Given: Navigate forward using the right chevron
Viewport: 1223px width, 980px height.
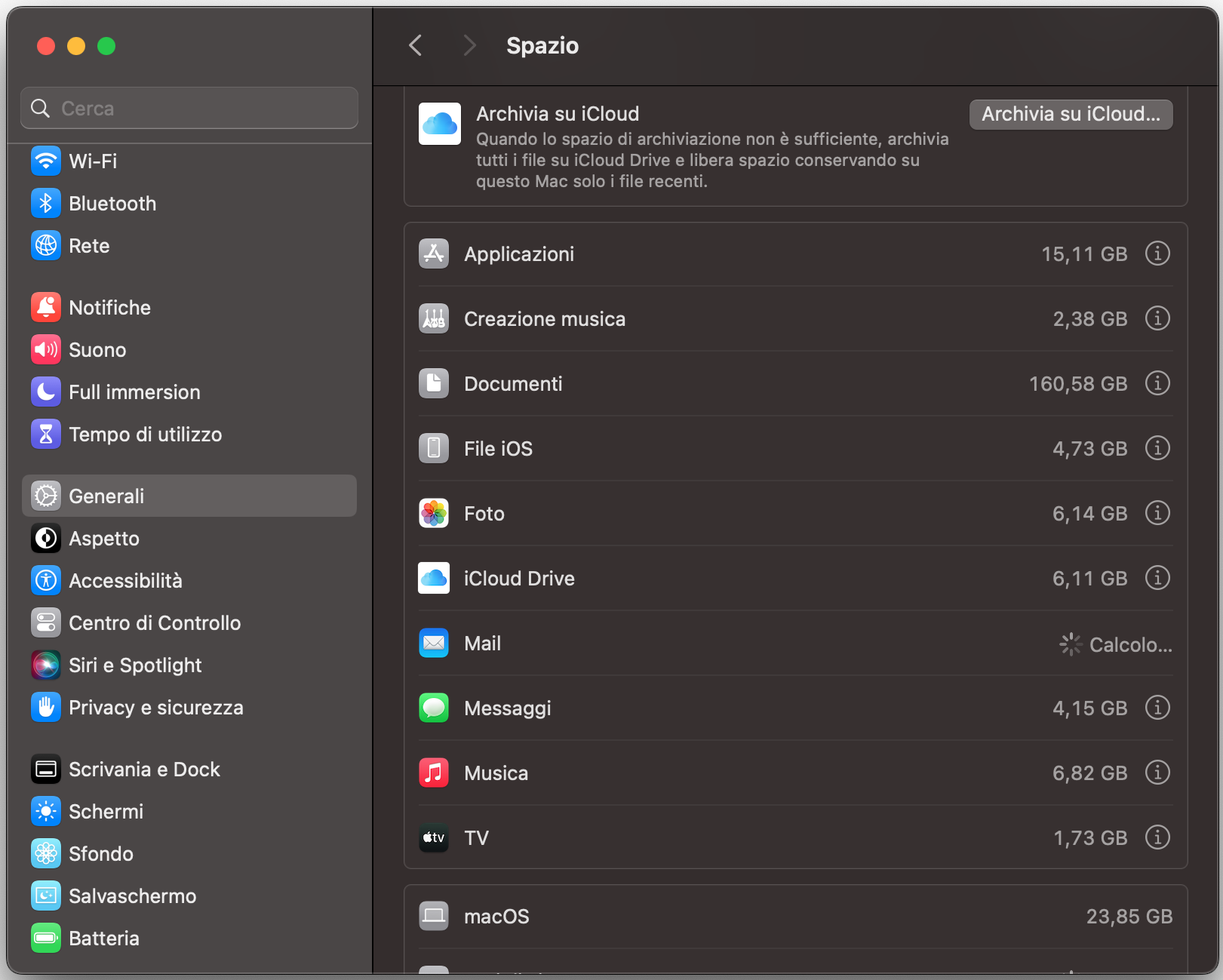Looking at the screenshot, I should 469,45.
